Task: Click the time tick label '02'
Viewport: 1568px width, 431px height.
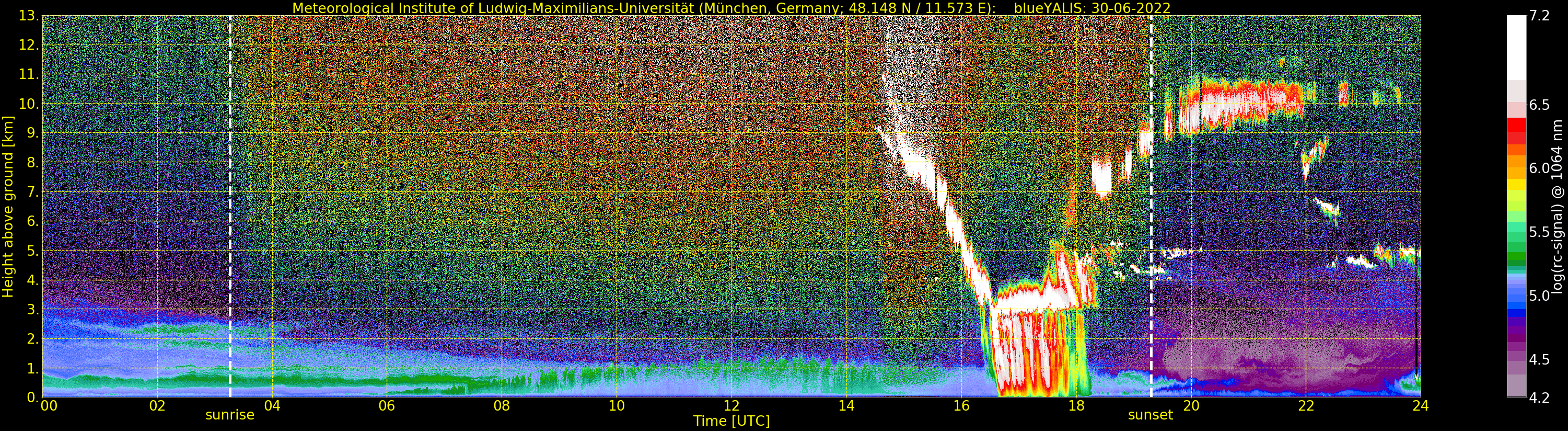Action: pos(157,406)
